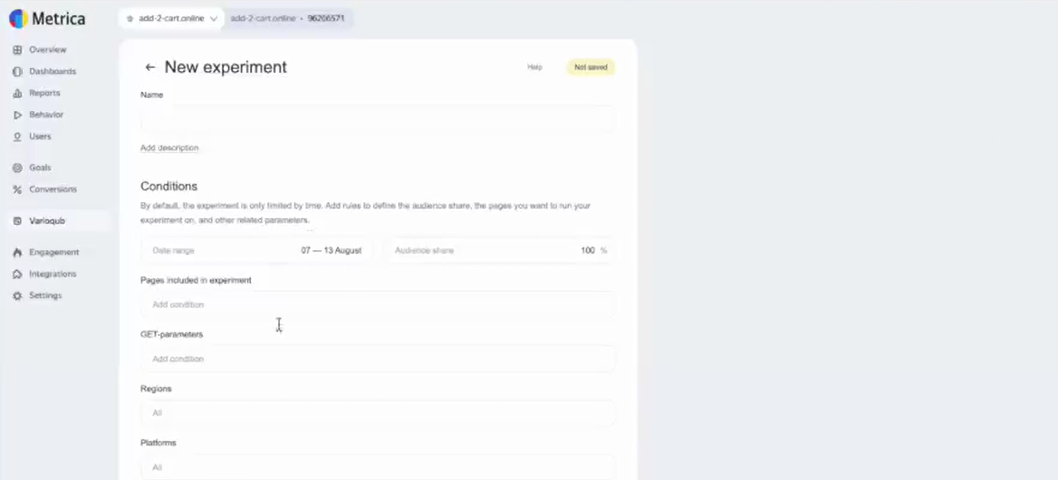Open the Platforms dropdown set to All
Screen dimensions: 1058x480
(x=378, y=467)
